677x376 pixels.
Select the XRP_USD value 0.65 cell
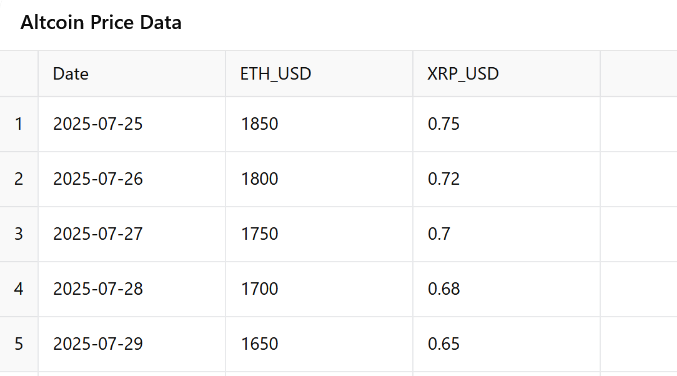506,344
